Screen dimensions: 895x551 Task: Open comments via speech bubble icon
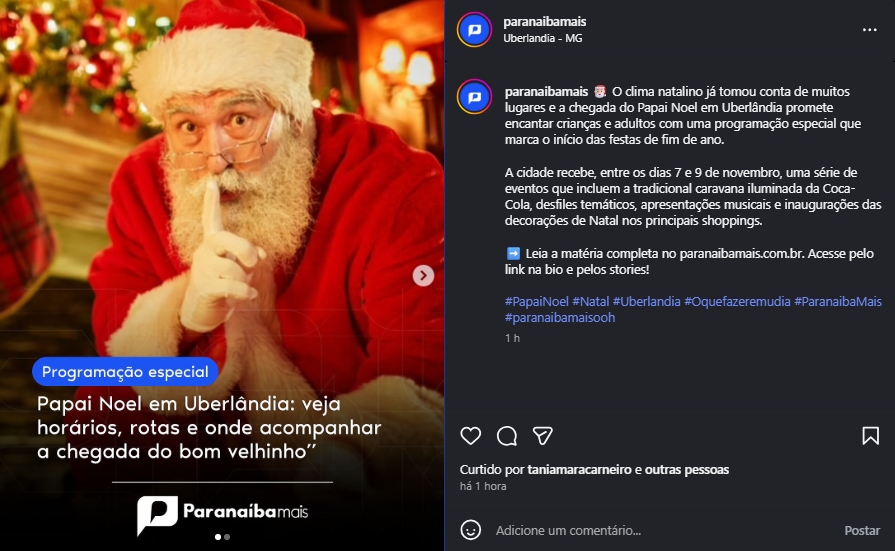point(506,436)
